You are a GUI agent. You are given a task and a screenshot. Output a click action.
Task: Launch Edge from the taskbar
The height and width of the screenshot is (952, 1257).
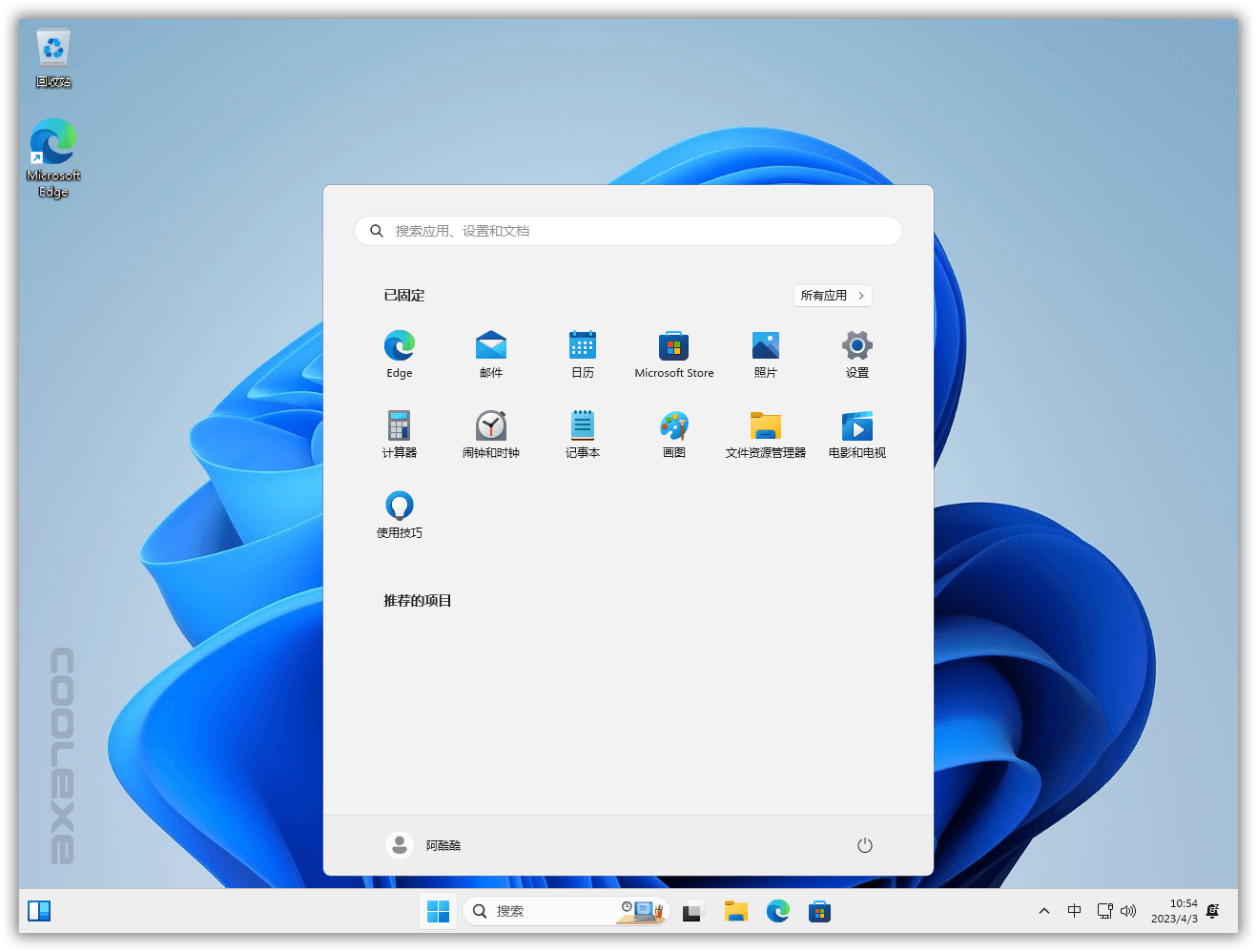click(778, 911)
